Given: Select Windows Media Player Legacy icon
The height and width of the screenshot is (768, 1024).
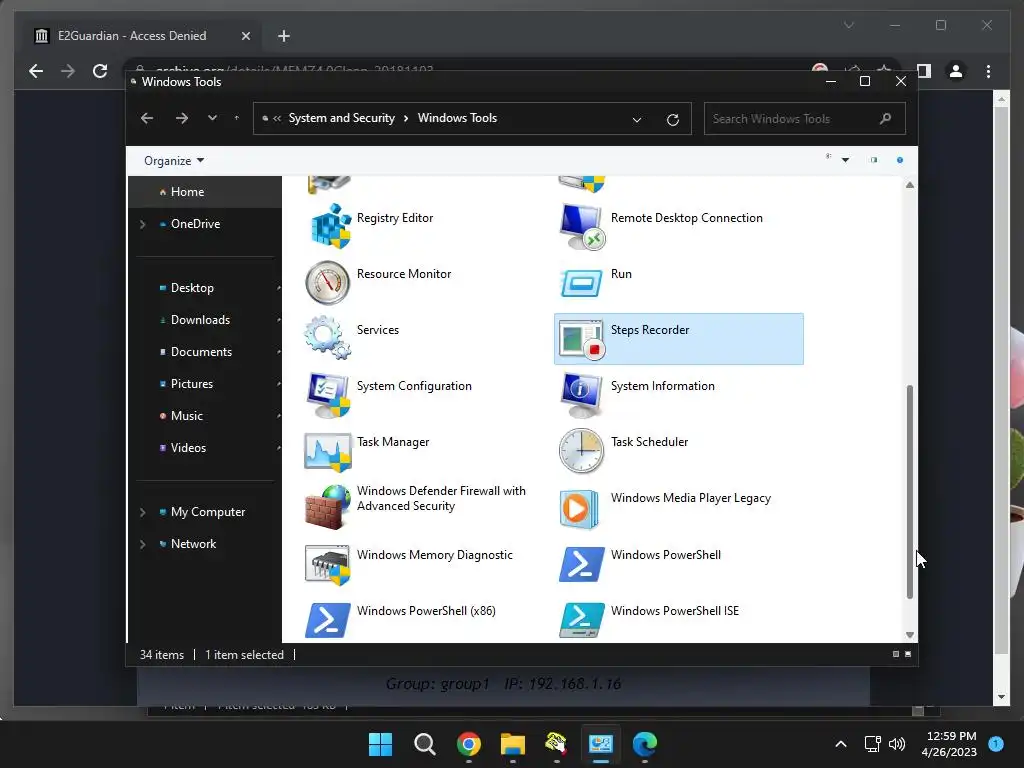Looking at the screenshot, I should [579, 508].
